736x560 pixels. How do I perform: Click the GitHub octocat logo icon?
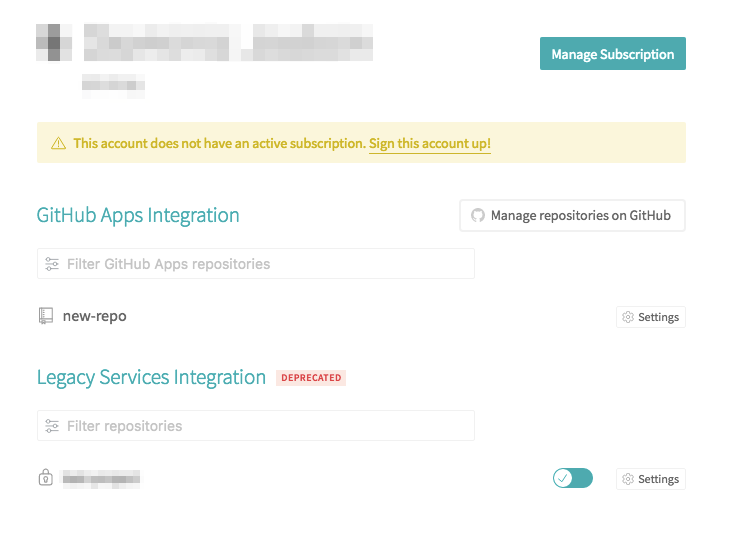pos(478,215)
